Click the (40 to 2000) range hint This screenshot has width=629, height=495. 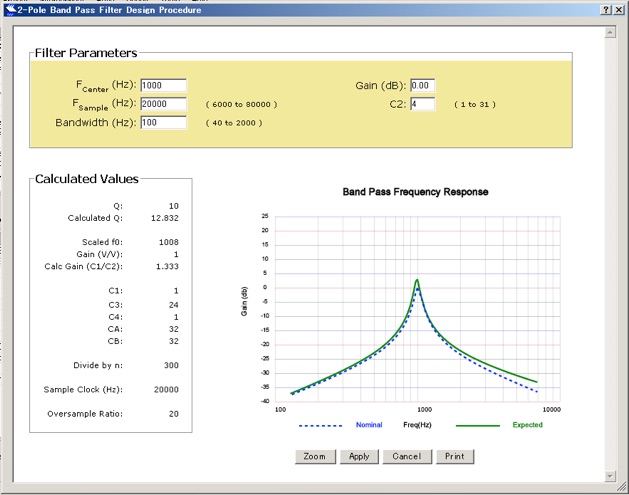pos(234,123)
